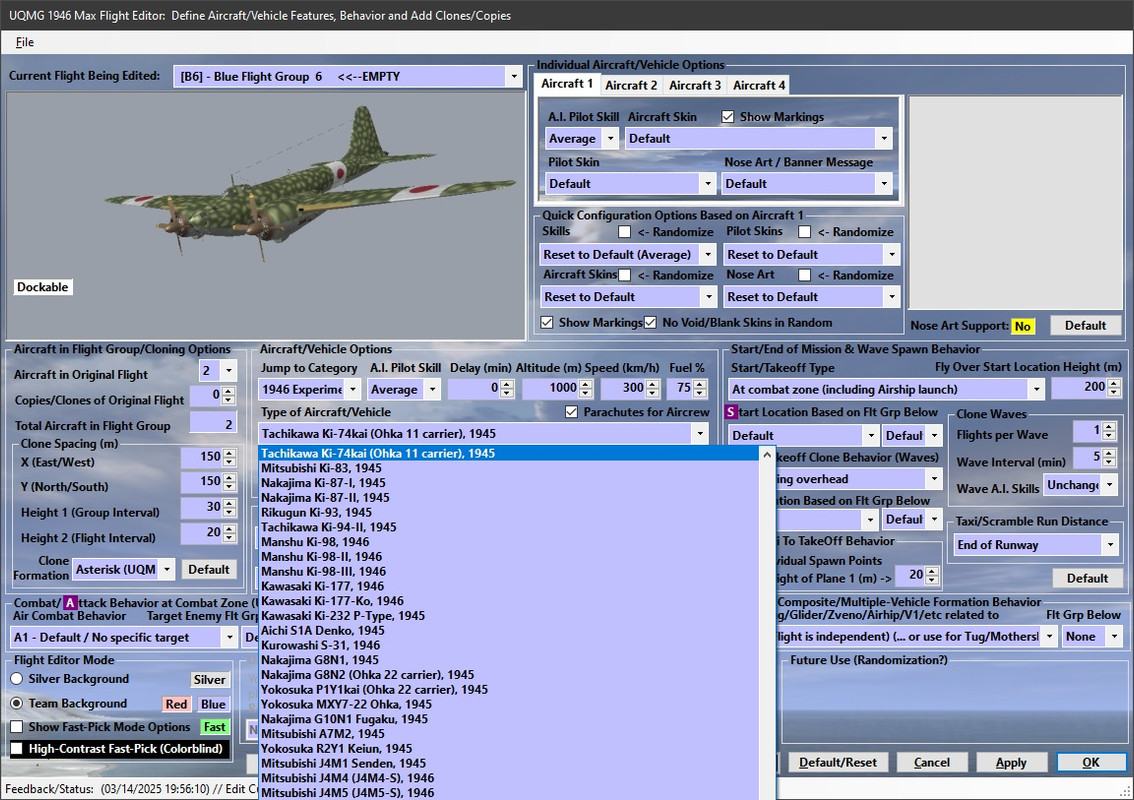The image size is (1134, 800).
Task: Click the Apply button
Action: click(1010, 762)
